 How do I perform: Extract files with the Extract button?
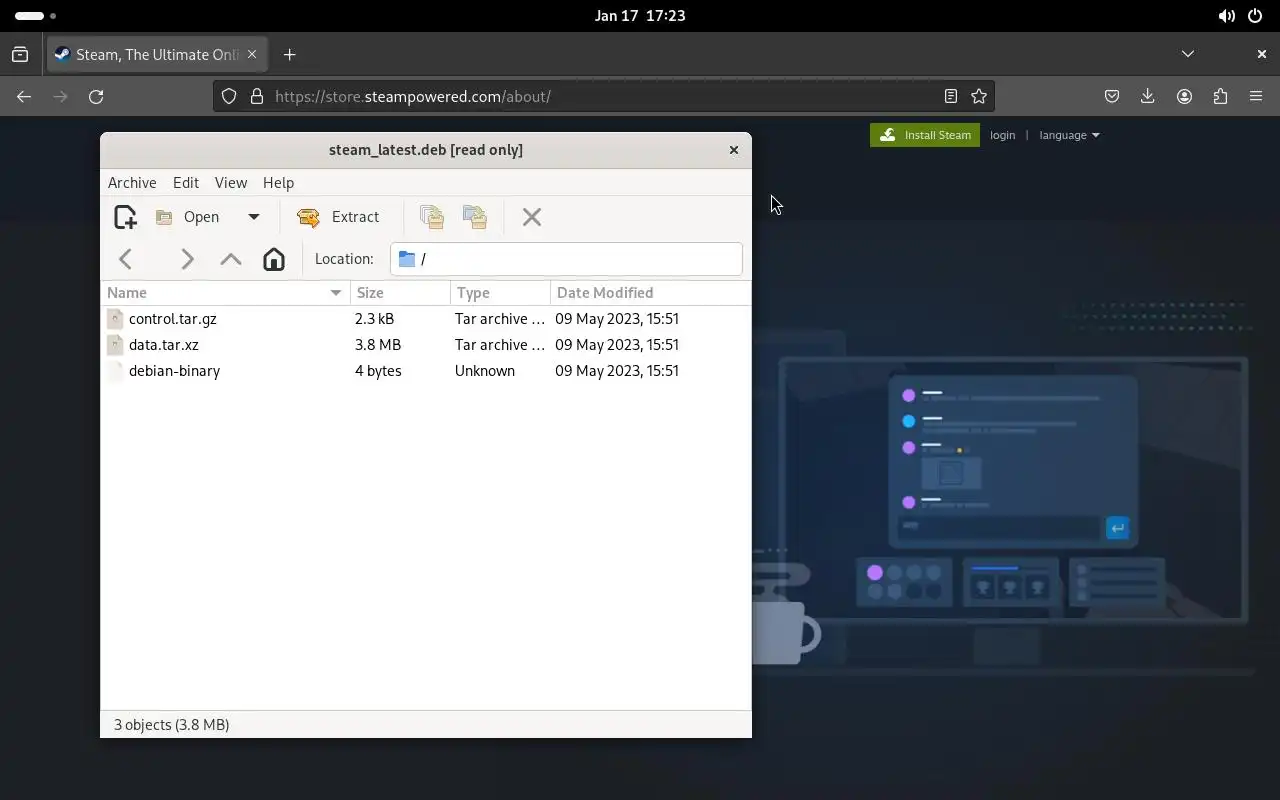coord(339,217)
